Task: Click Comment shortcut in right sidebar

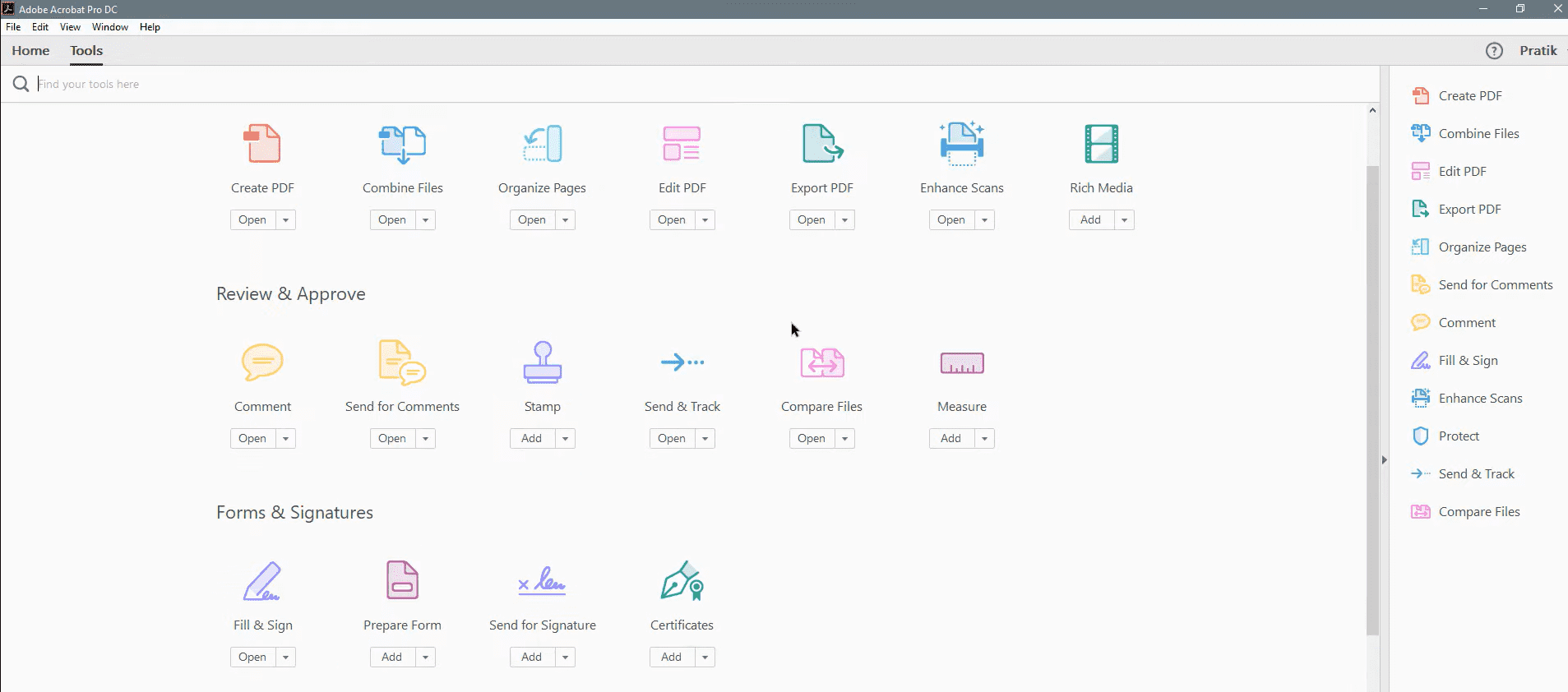Action: pos(1453,322)
